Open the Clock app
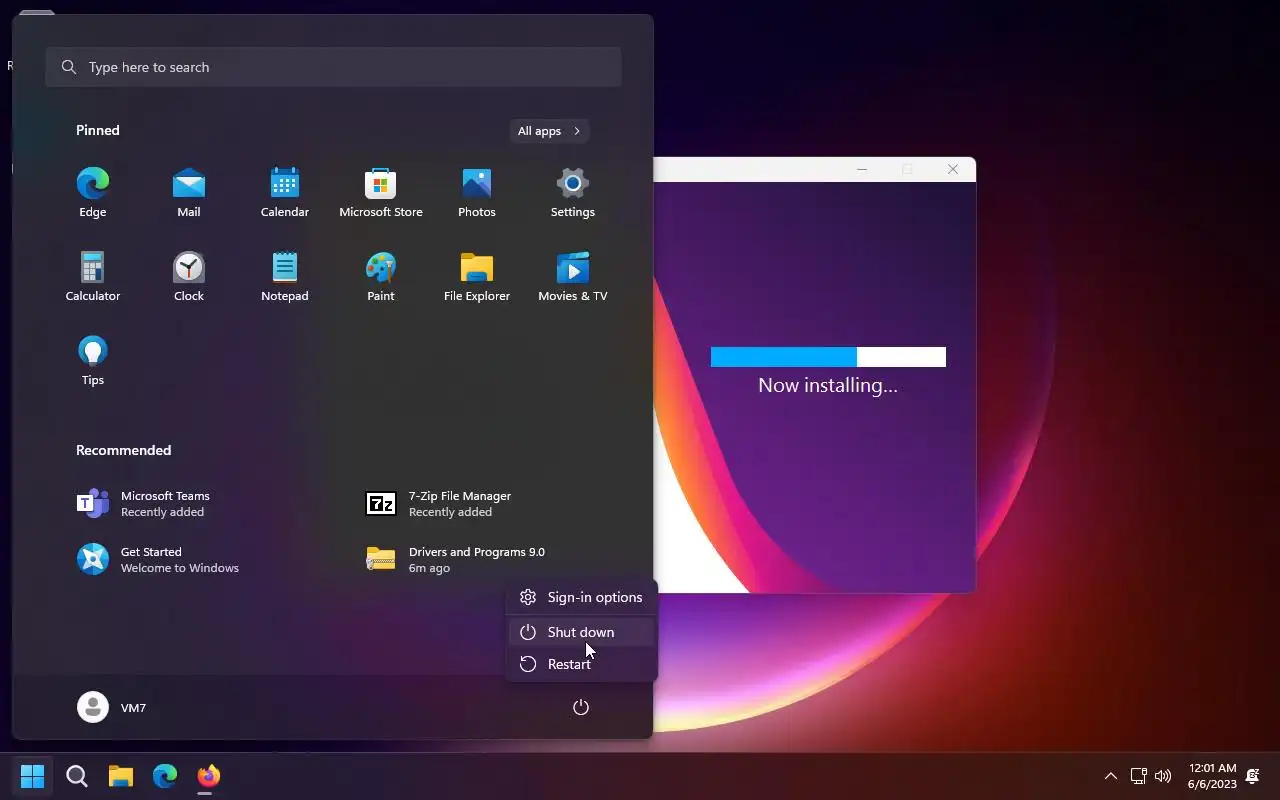1280x800 pixels. (189, 276)
